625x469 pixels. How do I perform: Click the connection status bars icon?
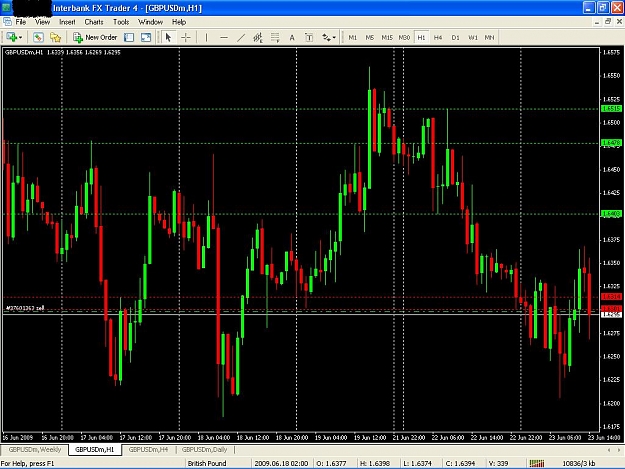537,463
